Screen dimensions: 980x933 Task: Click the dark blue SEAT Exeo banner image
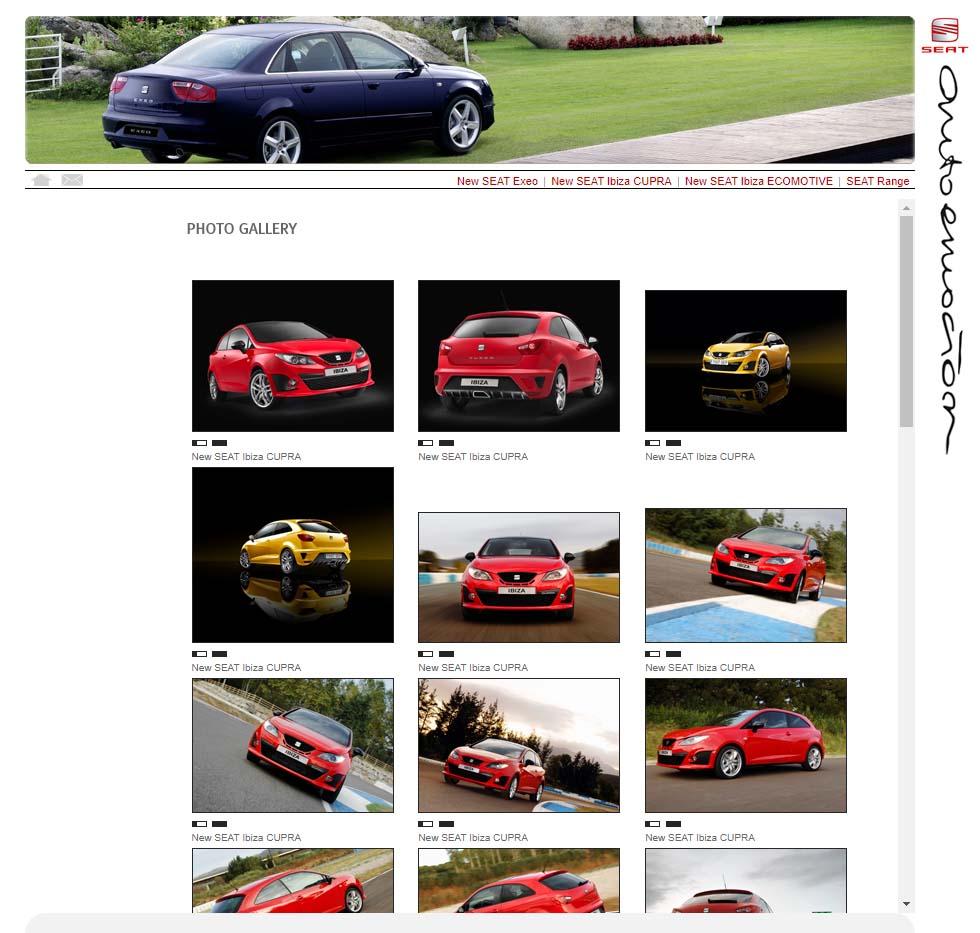point(469,90)
